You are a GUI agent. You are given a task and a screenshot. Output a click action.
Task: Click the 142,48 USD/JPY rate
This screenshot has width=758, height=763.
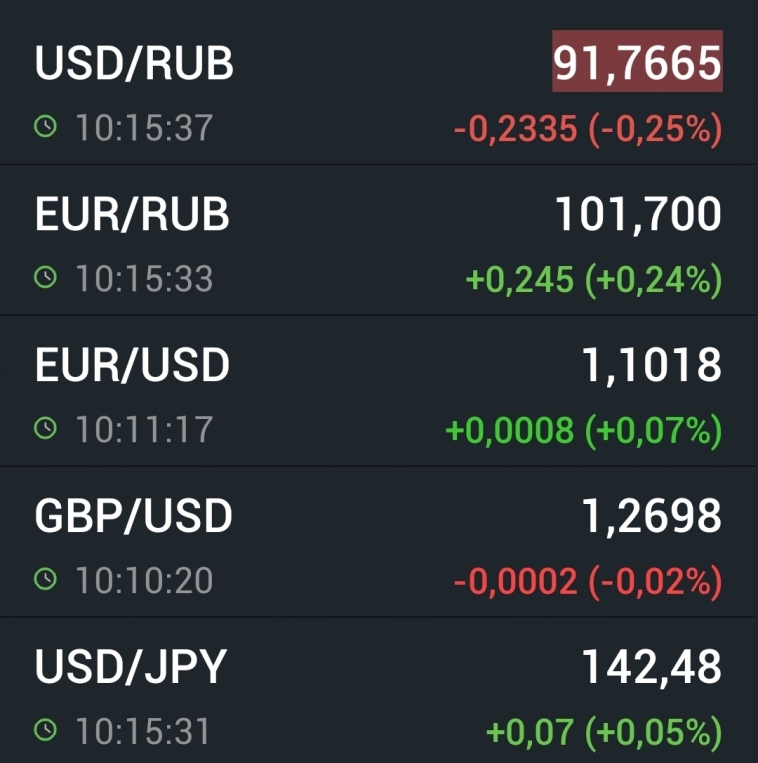coord(651,667)
